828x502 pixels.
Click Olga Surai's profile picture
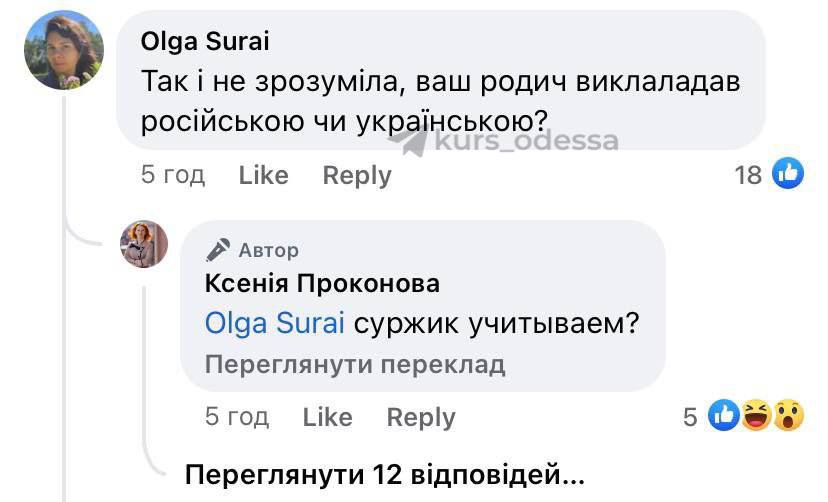pyautogui.click(x=64, y=50)
